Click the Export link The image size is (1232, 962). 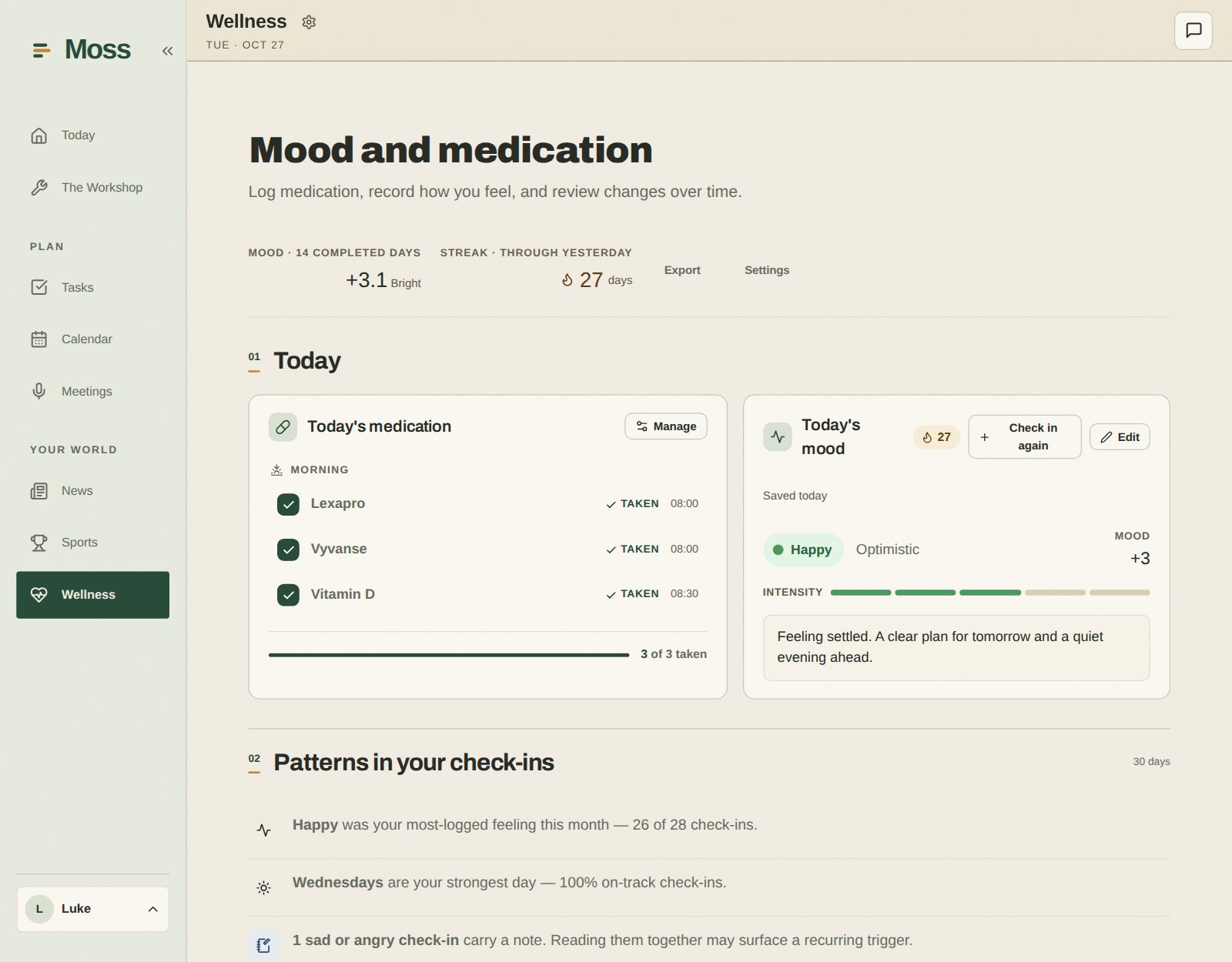point(682,270)
